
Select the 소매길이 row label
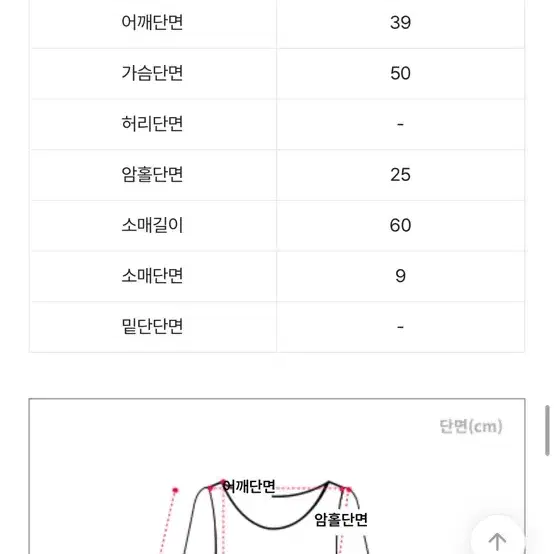pos(152,225)
